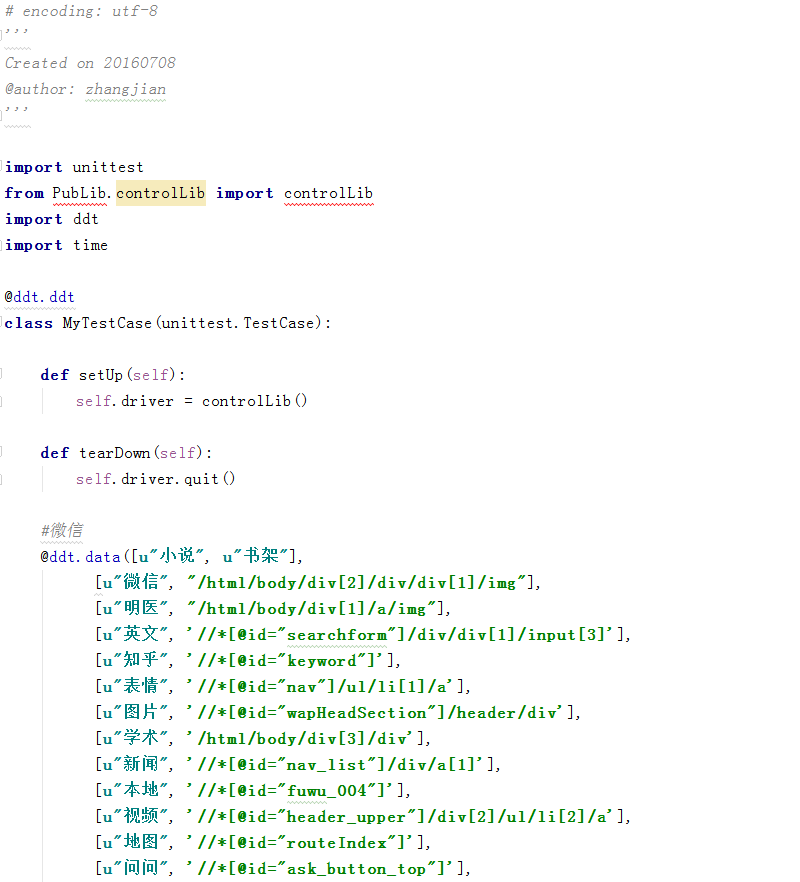800x882 pixels.
Task: Select the encoding utf-8 comment line
Action: pos(80,11)
